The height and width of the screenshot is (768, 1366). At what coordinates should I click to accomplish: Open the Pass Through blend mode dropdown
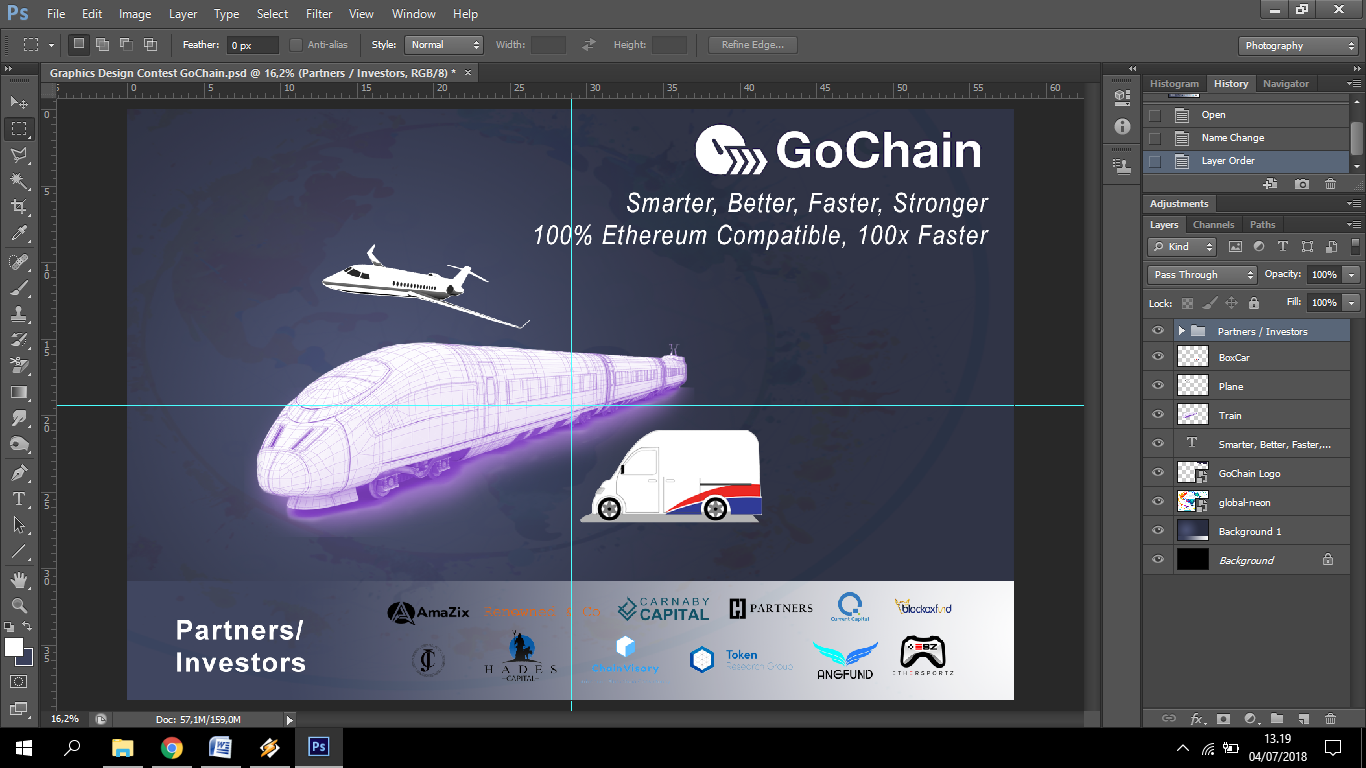1202,275
